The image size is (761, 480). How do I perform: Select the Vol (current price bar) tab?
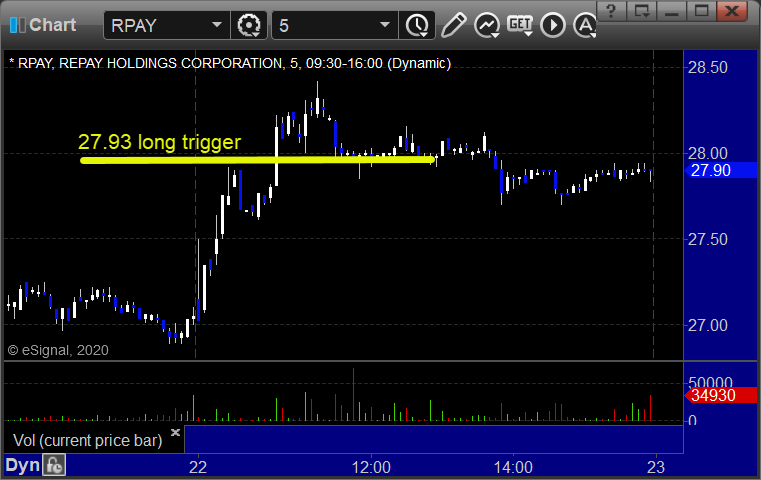tap(88, 440)
